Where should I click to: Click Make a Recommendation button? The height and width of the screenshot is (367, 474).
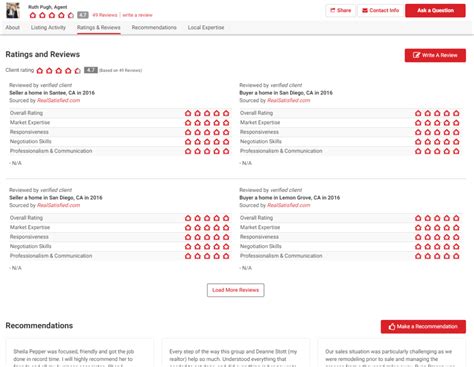[423, 327]
